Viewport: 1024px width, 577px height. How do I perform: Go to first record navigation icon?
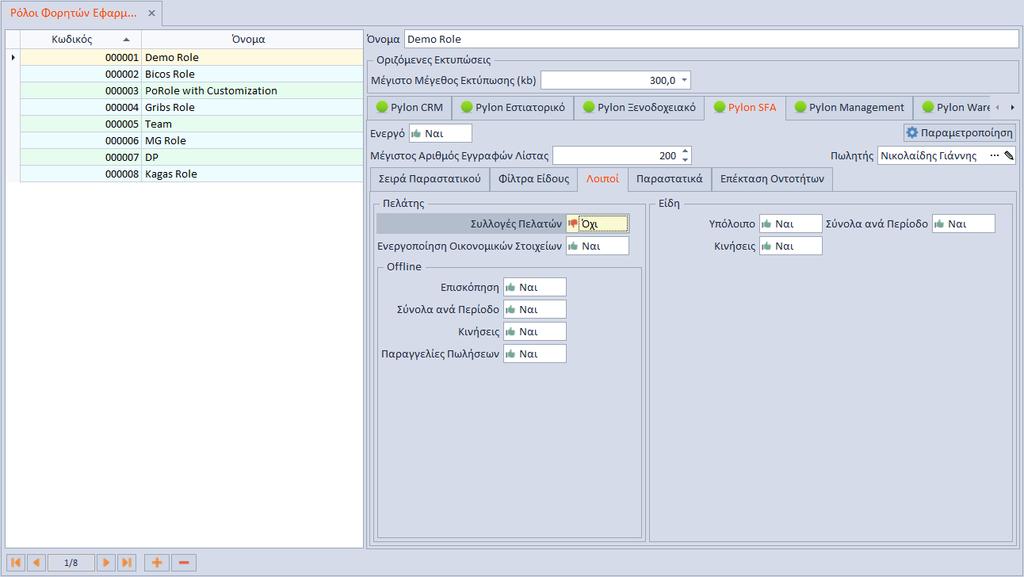tap(16, 563)
